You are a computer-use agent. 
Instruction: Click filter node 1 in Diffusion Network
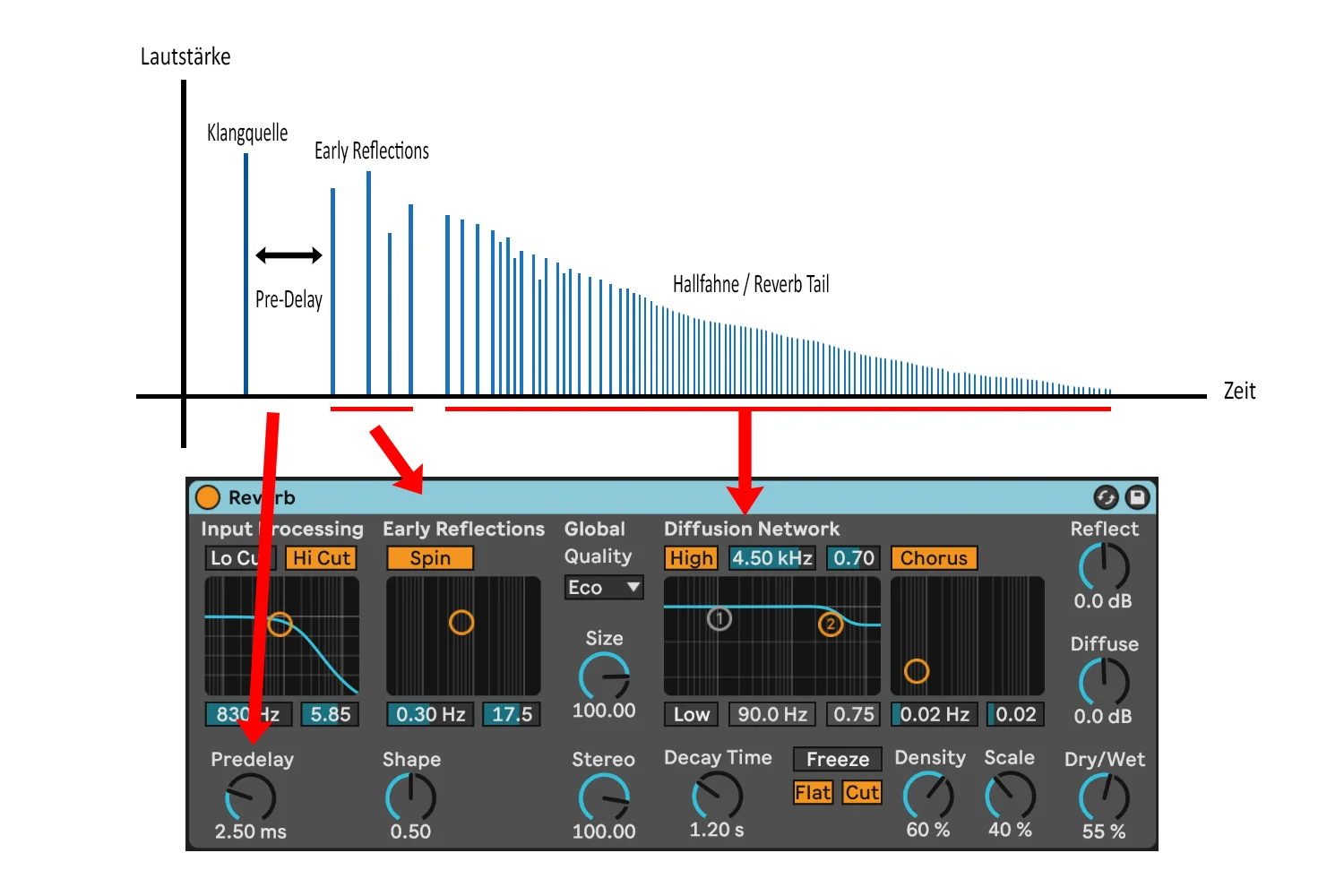point(719,618)
